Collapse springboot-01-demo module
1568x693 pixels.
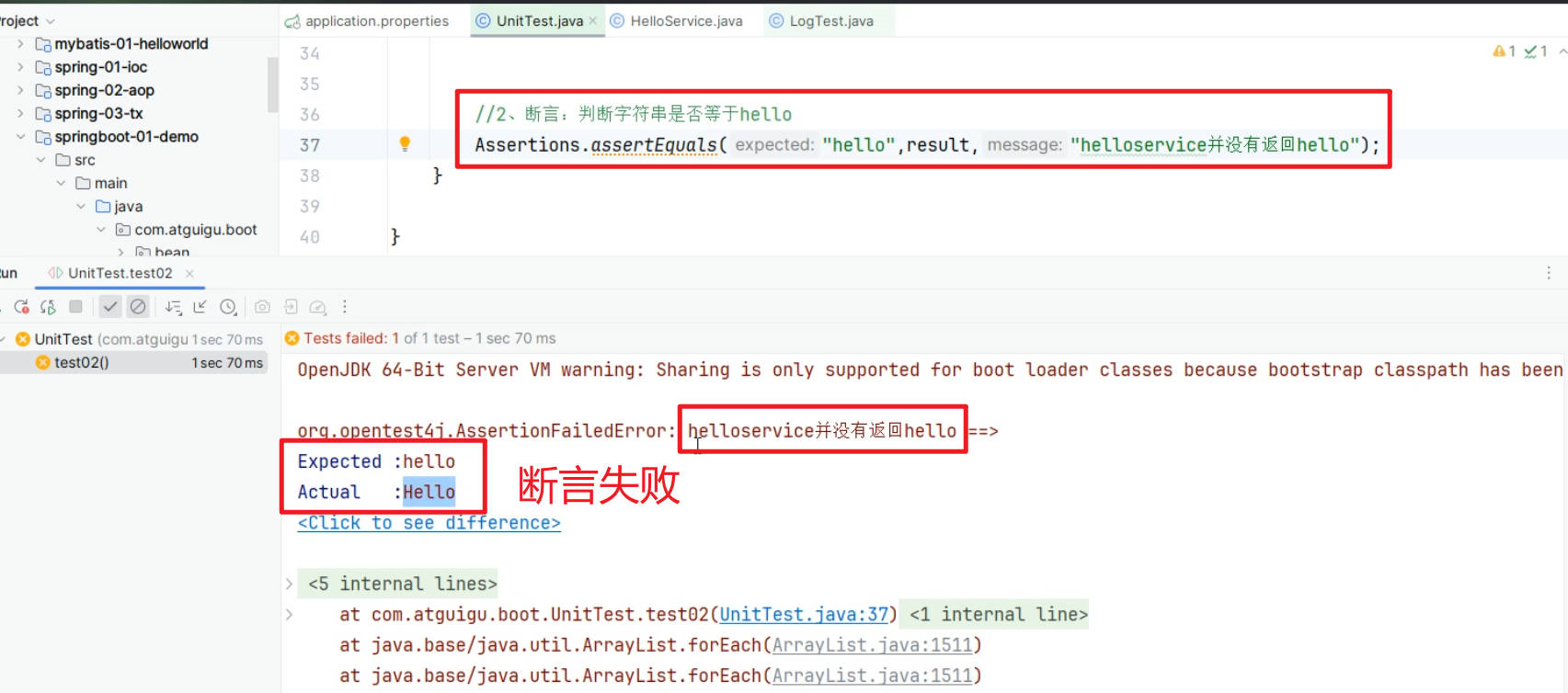[x=20, y=137]
